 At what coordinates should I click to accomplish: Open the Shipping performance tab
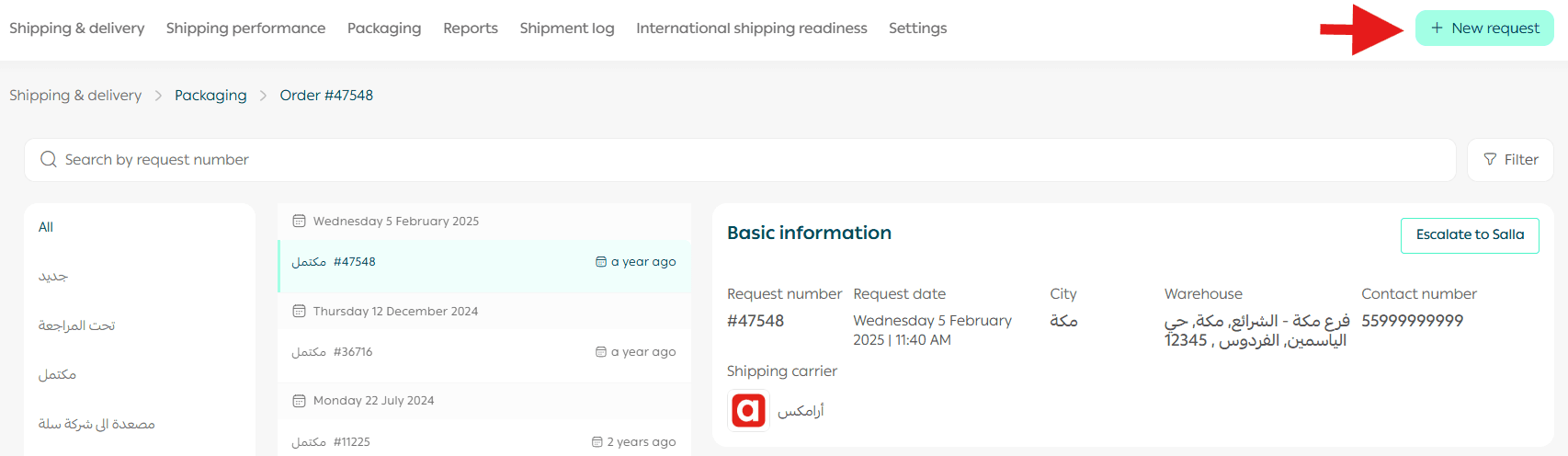pyautogui.click(x=245, y=28)
